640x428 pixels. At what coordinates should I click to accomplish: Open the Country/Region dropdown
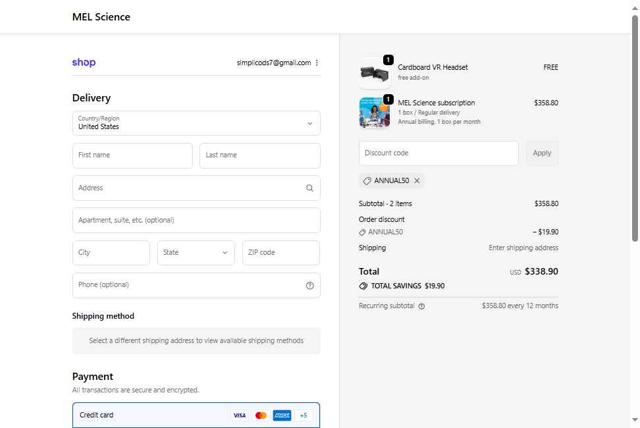pos(196,123)
